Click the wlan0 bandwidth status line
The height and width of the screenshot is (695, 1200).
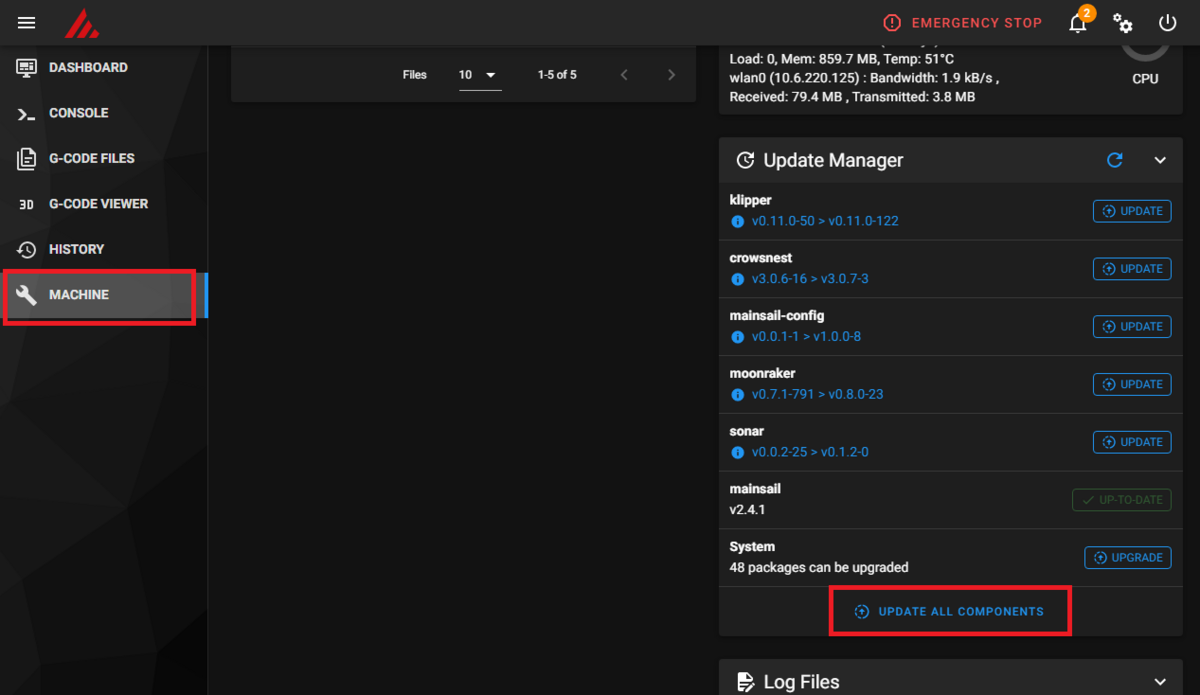[865, 78]
